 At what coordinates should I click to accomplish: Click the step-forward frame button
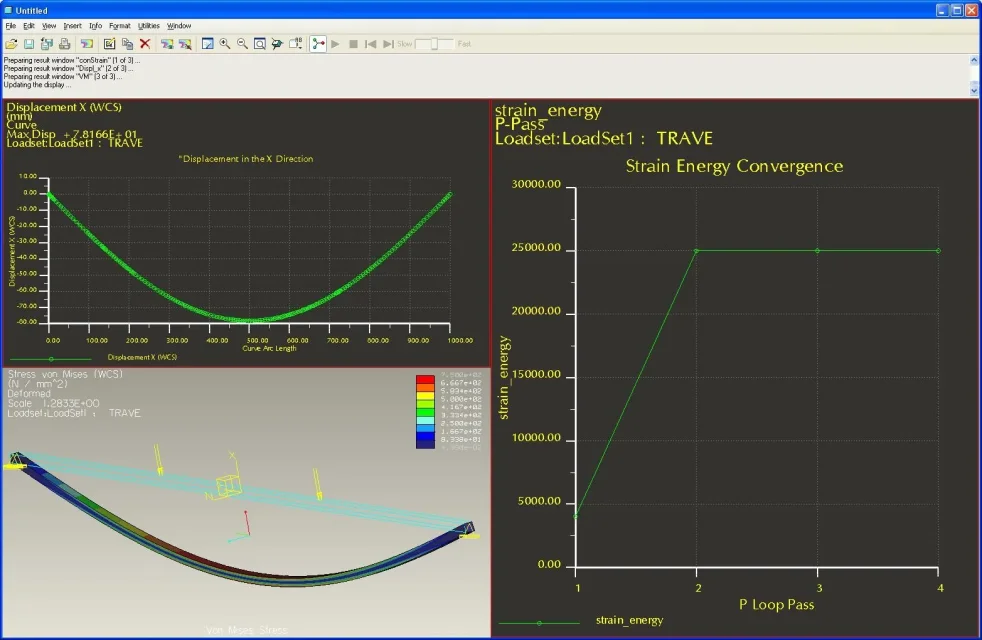pos(388,44)
